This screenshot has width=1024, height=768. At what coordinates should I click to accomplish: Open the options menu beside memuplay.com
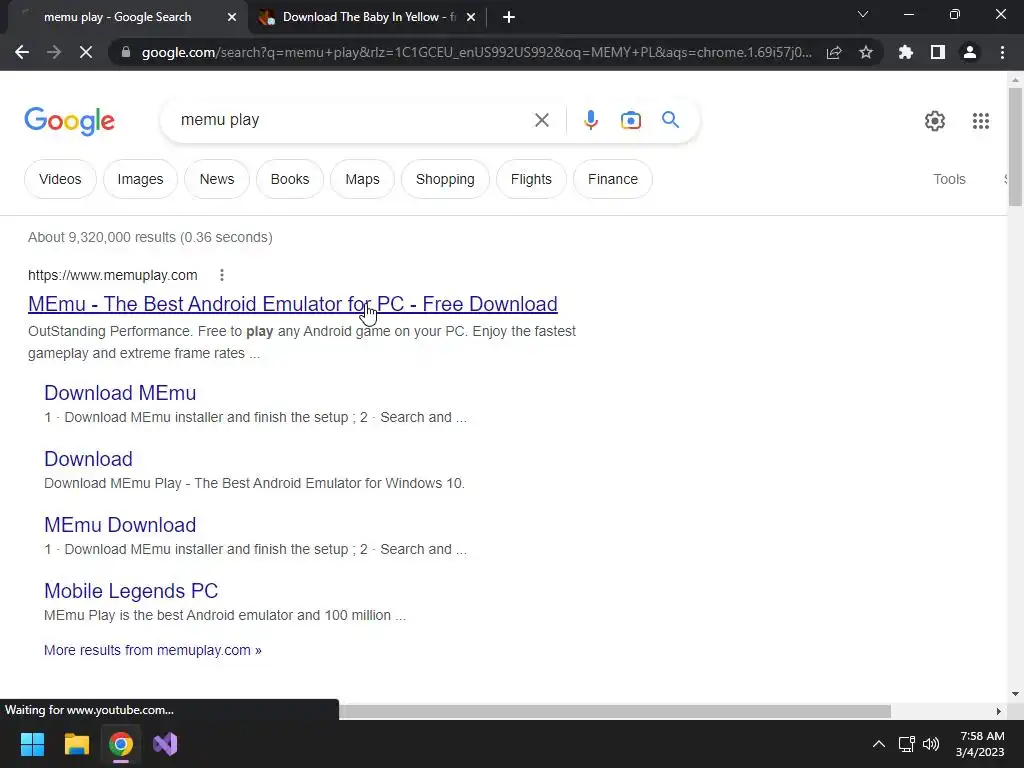(x=222, y=275)
